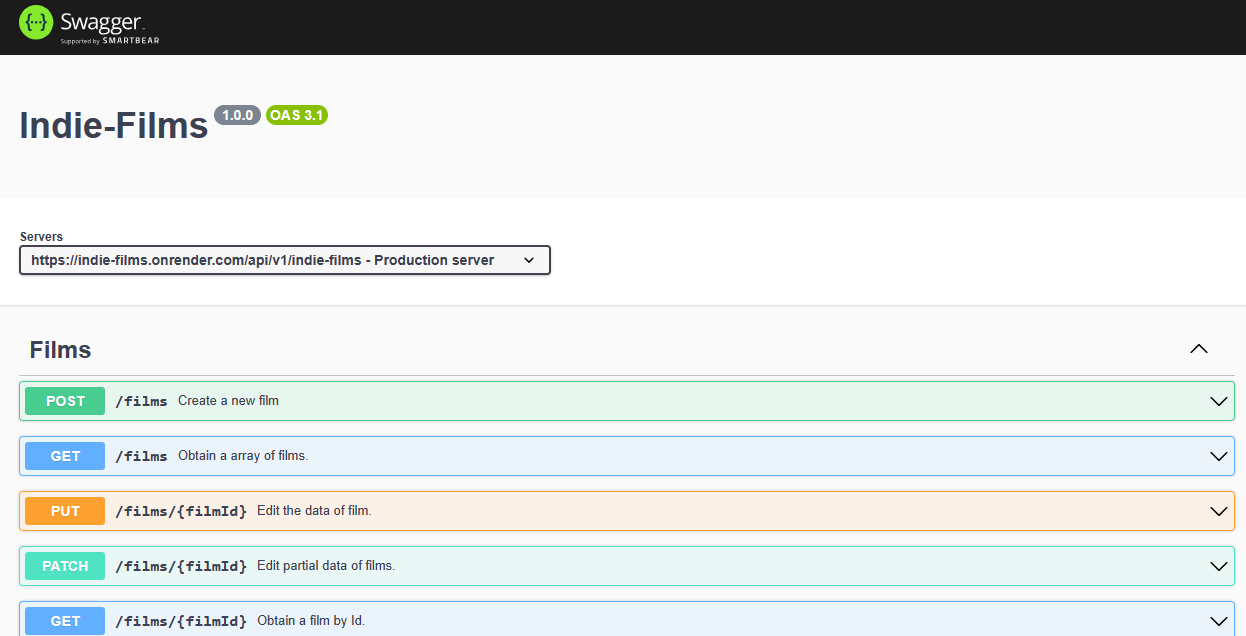Click 'Obtain a array of films' text
This screenshot has width=1246, height=636.
(243, 456)
